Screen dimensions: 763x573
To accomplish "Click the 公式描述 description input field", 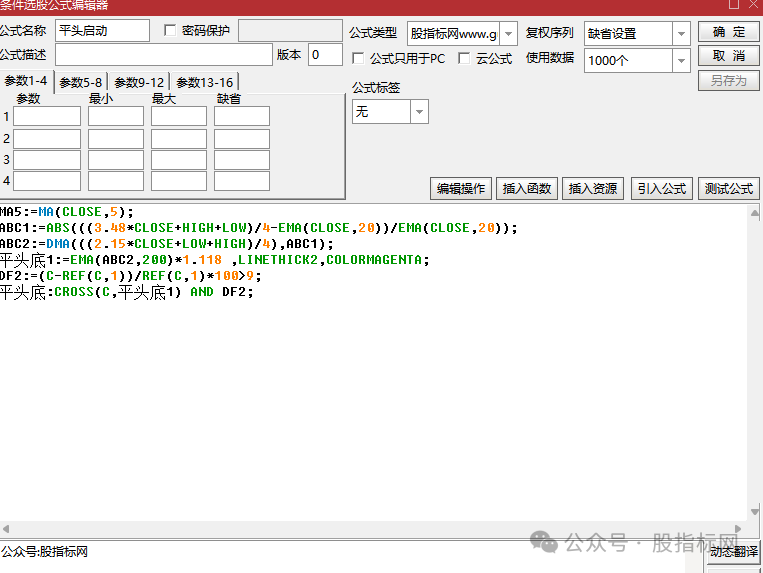I will point(164,55).
